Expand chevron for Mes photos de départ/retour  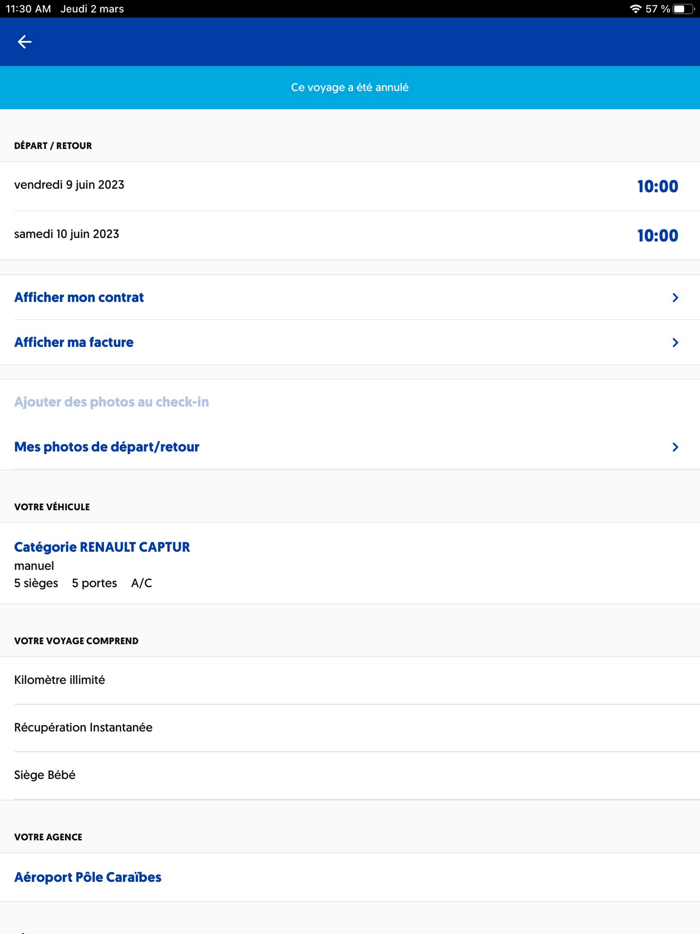675,447
